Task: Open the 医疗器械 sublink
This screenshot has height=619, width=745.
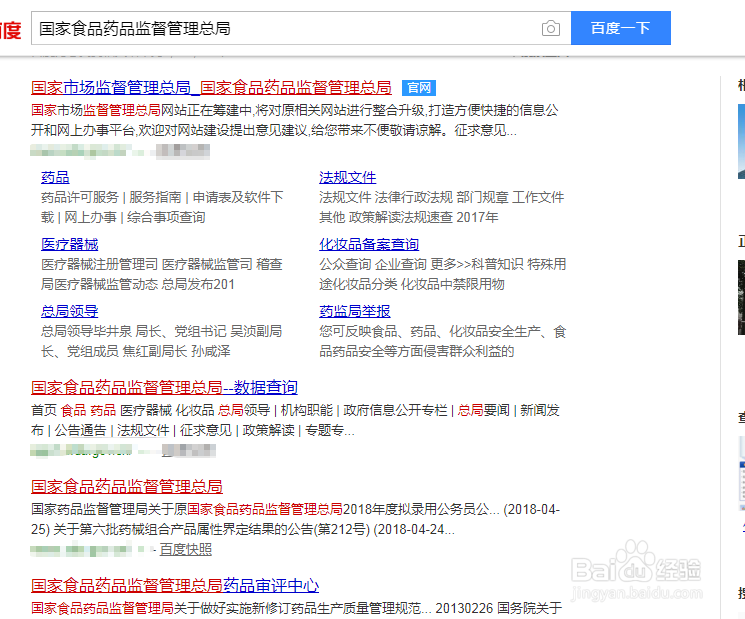Action: click(69, 244)
